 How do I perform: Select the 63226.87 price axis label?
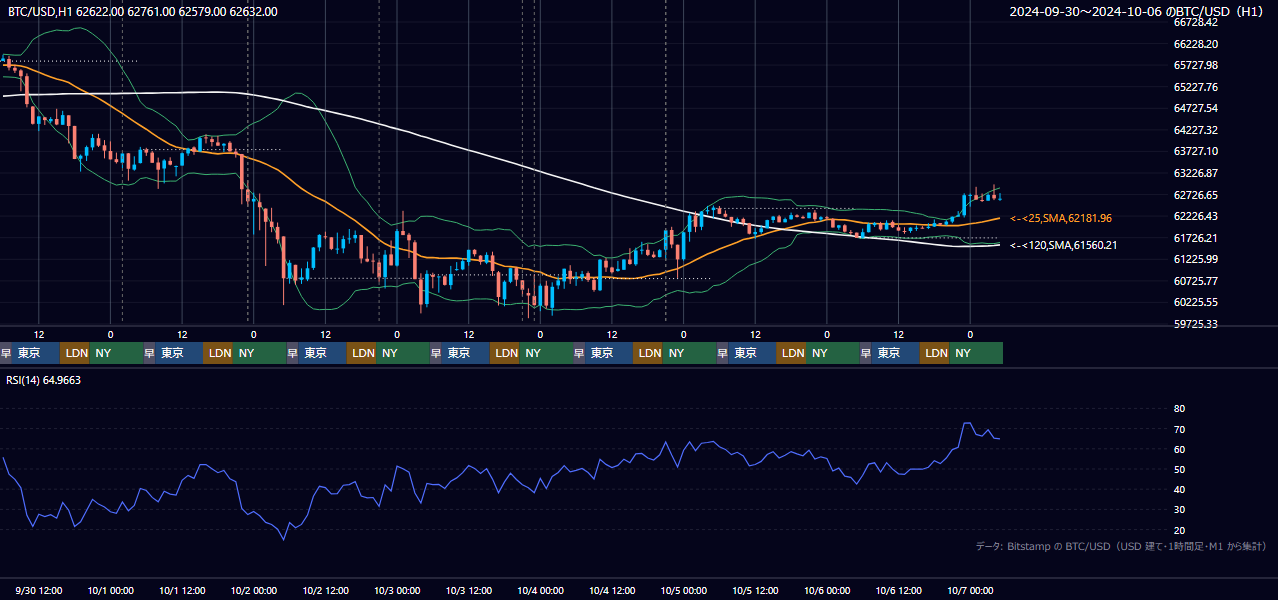[x=1195, y=172]
